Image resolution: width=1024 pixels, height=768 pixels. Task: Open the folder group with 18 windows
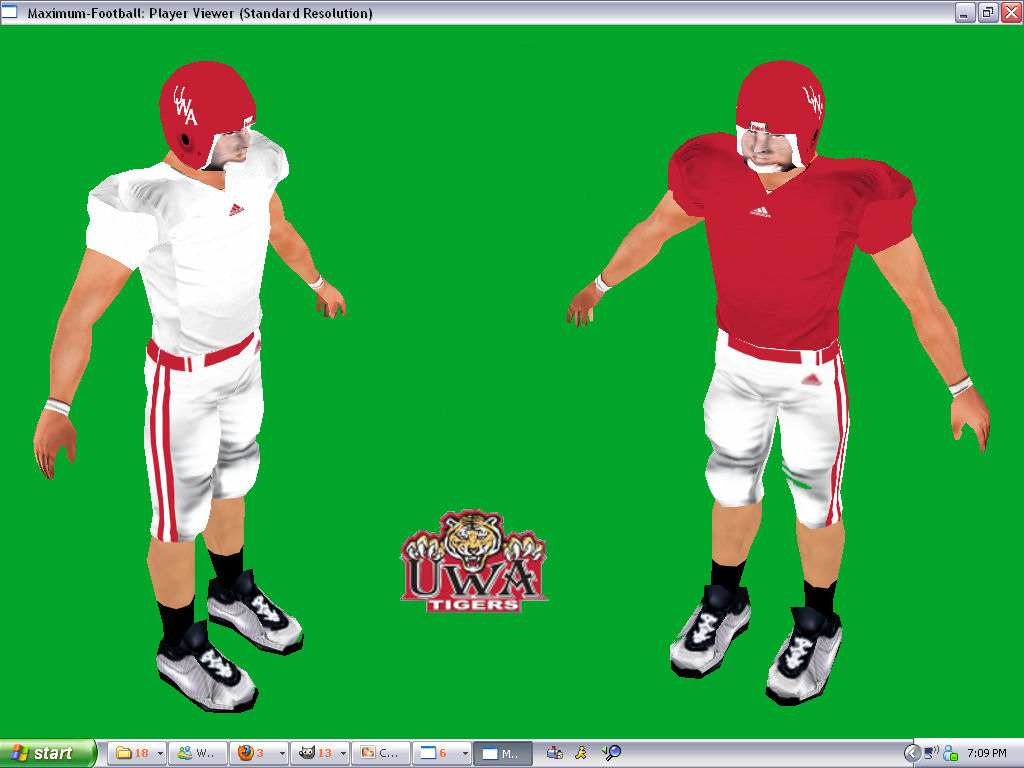(131, 753)
